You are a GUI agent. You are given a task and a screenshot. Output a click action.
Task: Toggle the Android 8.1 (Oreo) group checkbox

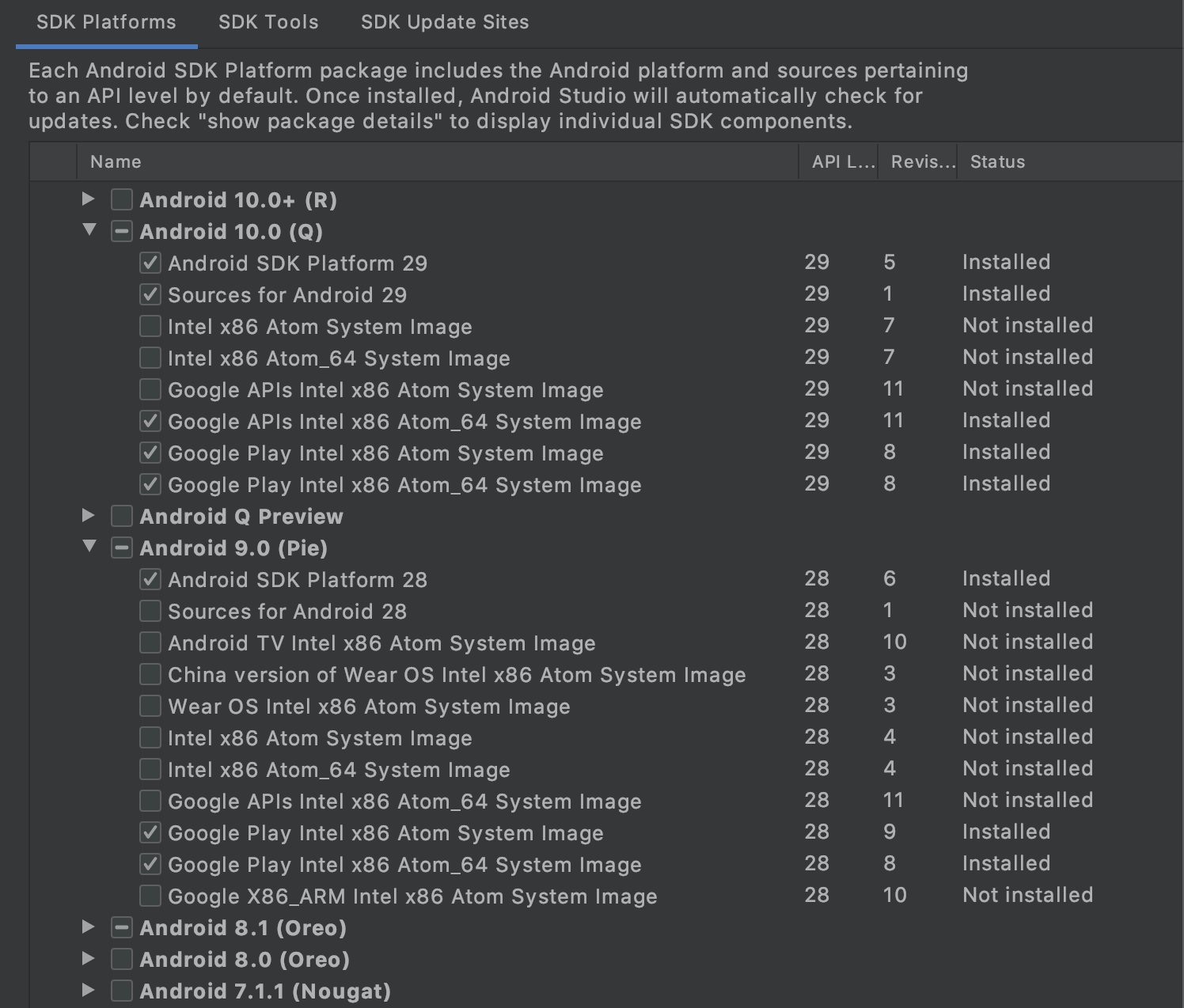point(122,927)
